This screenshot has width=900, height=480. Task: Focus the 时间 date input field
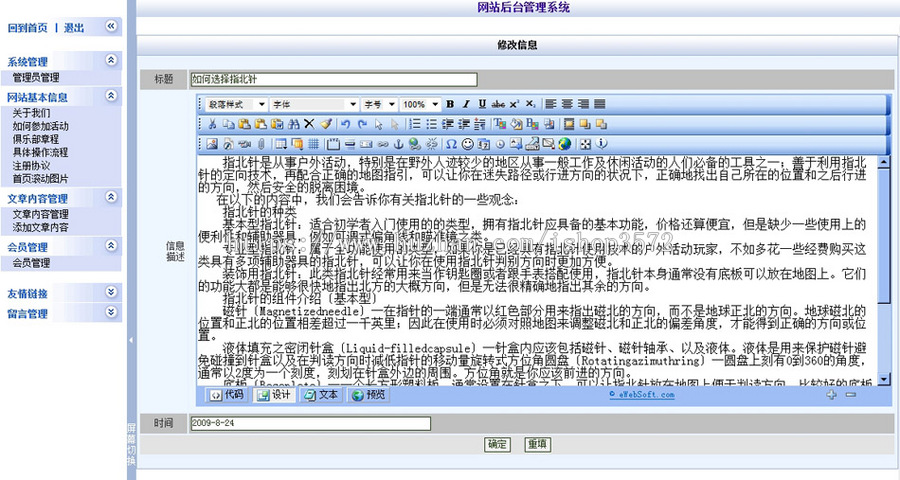point(310,423)
